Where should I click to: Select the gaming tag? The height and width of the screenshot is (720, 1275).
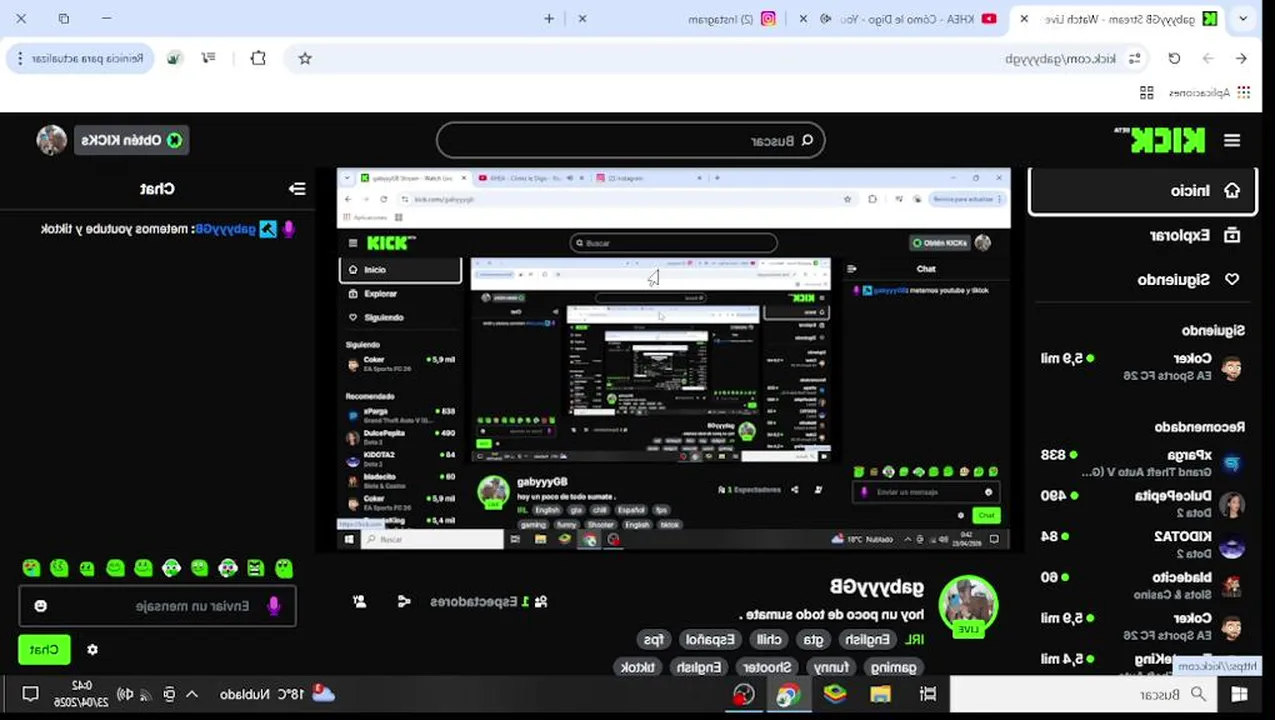(x=893, y=667)
